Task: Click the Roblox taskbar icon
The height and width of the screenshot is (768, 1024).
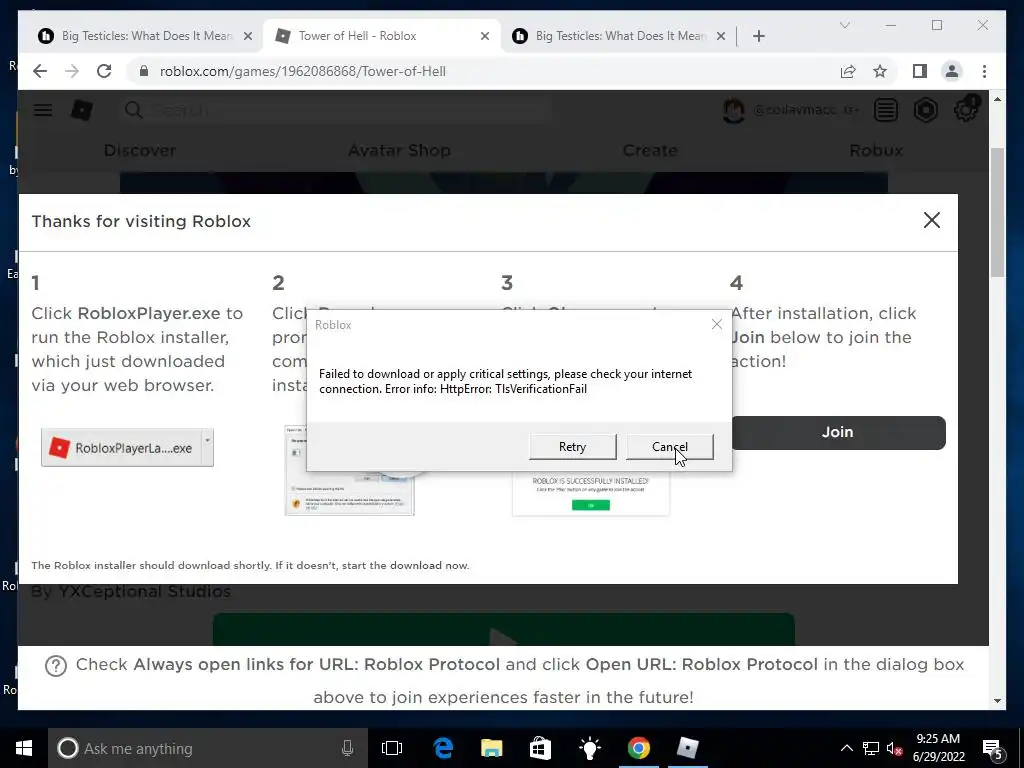Action: (688, 748)
